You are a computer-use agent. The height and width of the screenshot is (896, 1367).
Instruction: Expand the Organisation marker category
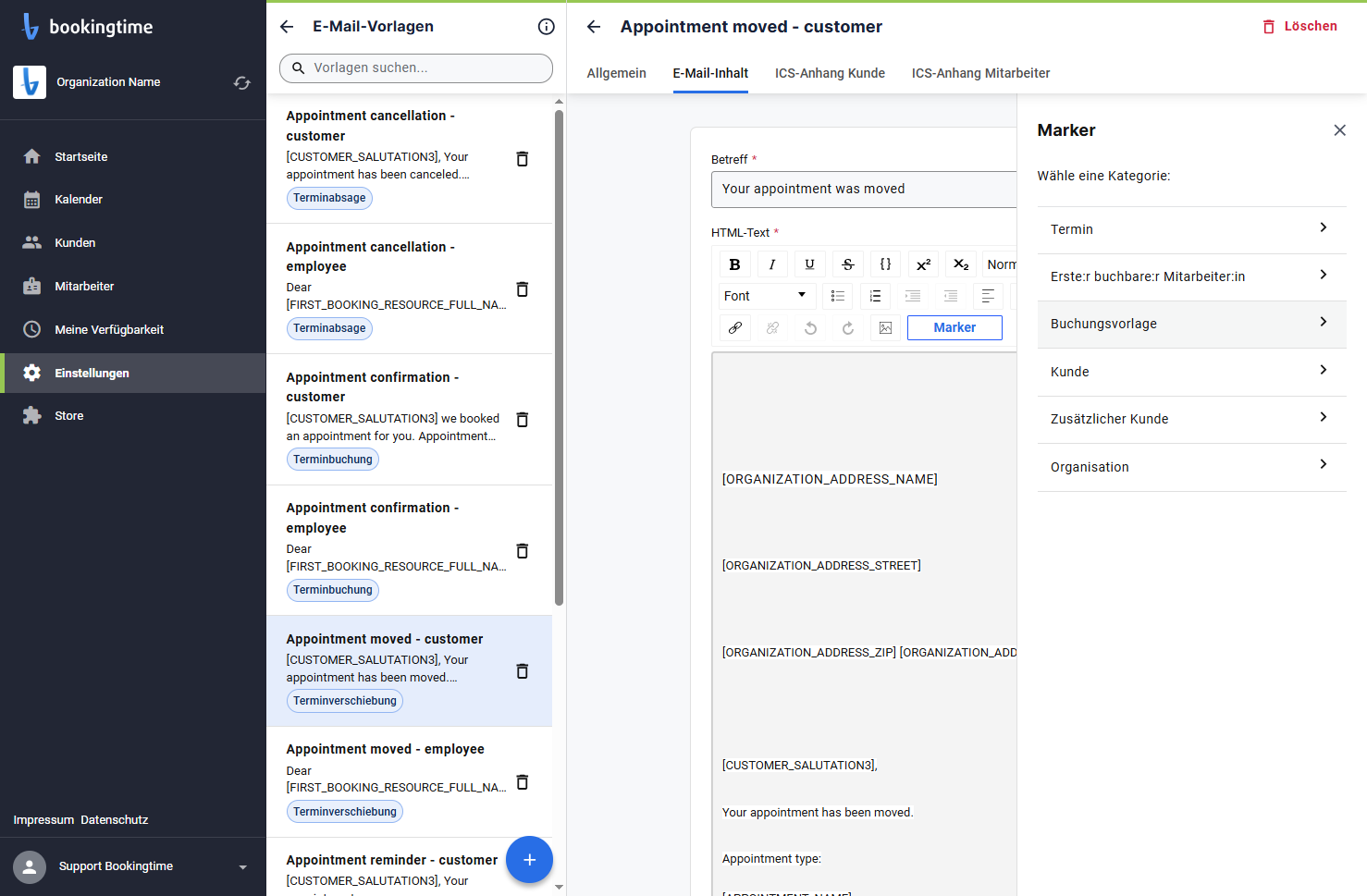coord(1191,467)
